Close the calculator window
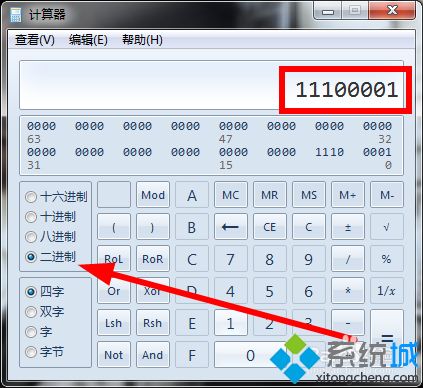The width and height of the screenshot is (423, 388). pyautogui.click(x=392, y=11)
